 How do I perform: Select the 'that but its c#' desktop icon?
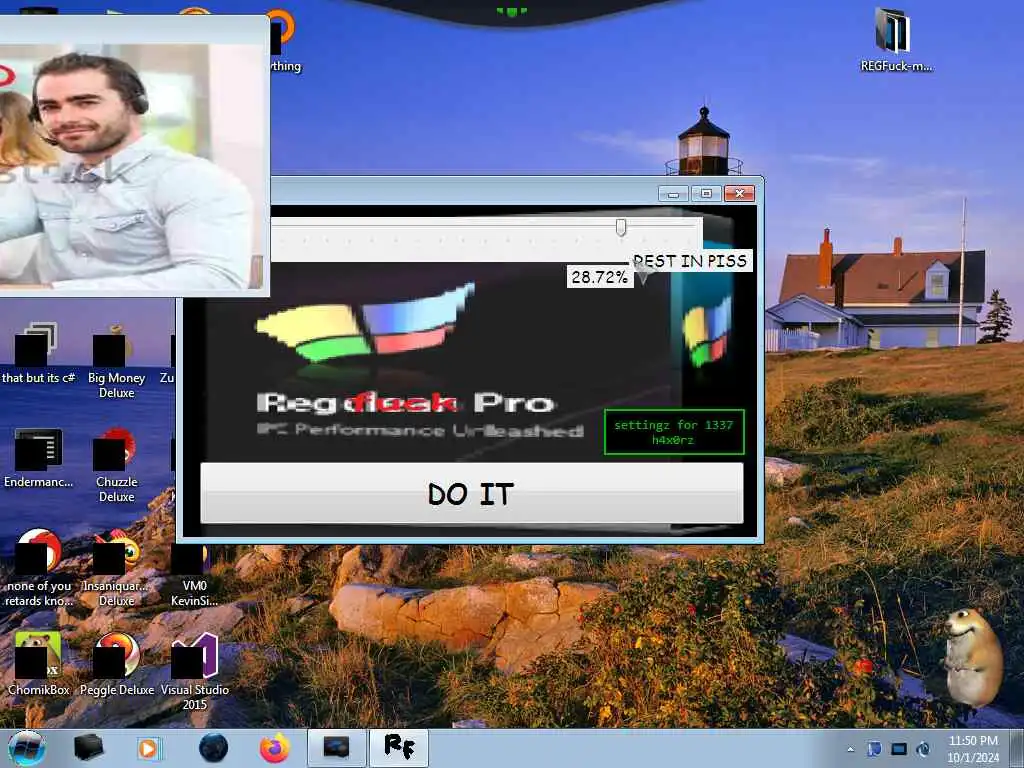pos(38,353)
